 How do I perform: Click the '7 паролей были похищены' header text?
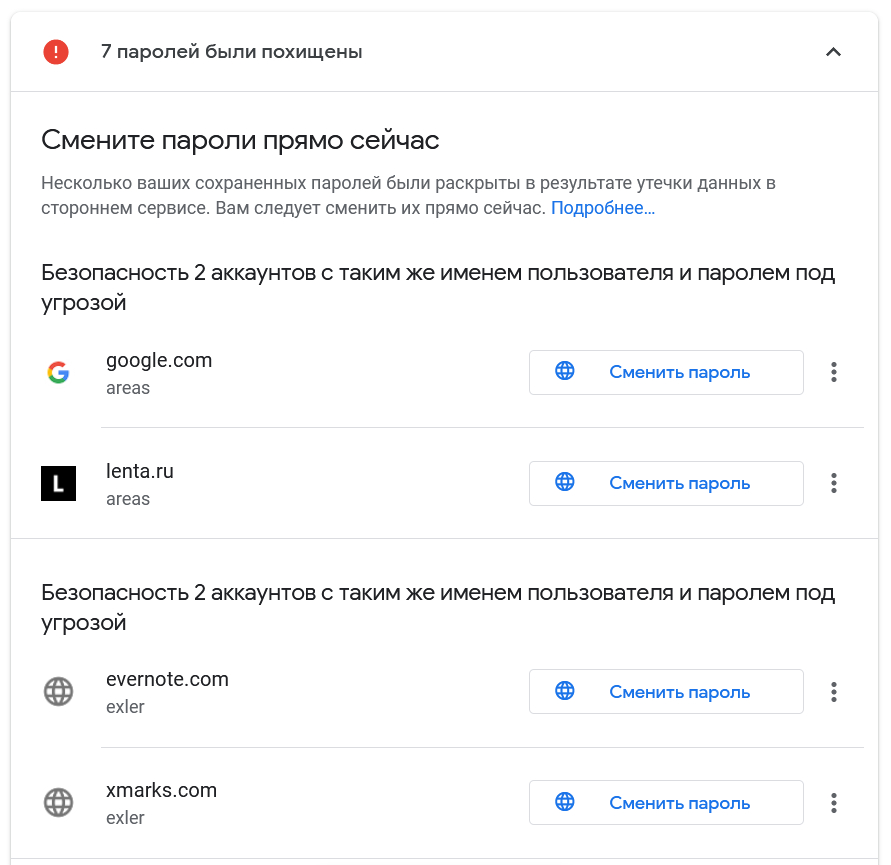click(231, 52)
